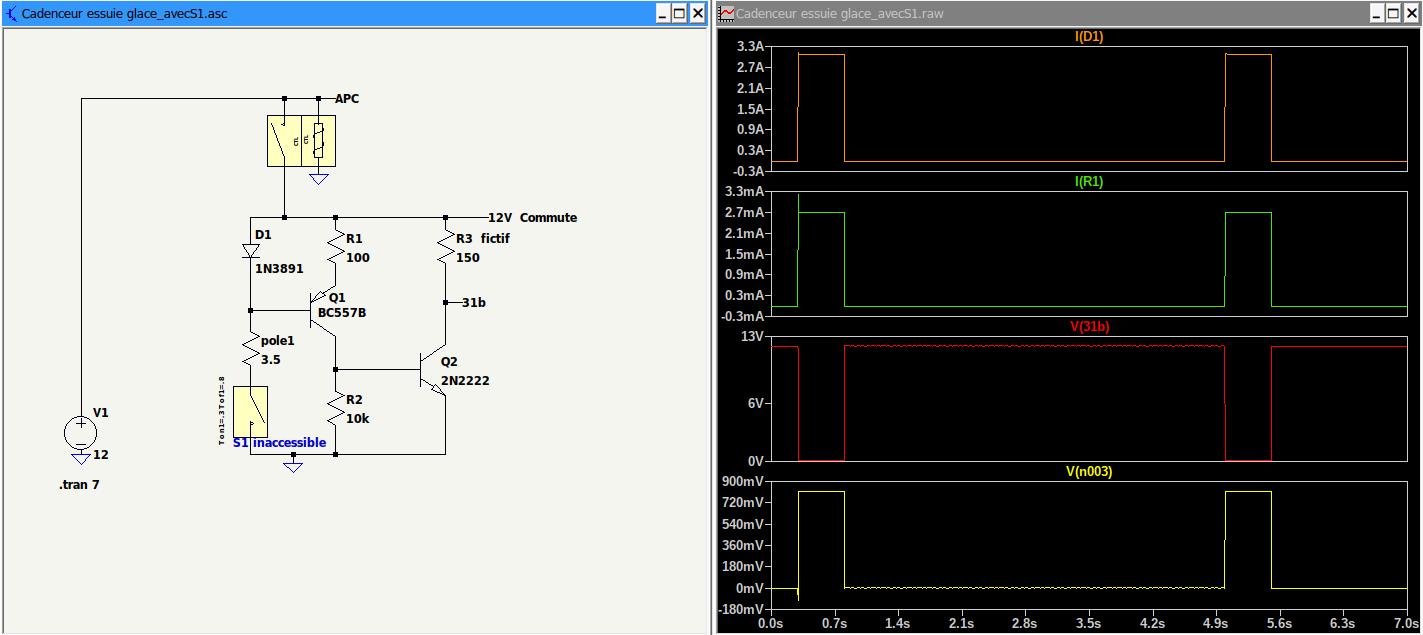Click the 3.5 value of pole1

tap(272, 359)
